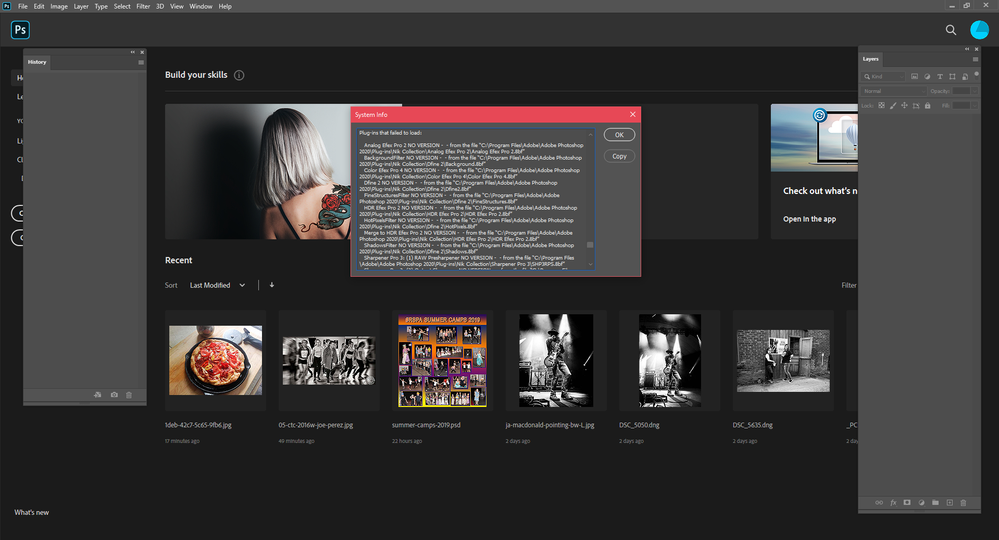Click Lock image pixels brush icon
Screen dimensions: 999x540
coord(893,106)
